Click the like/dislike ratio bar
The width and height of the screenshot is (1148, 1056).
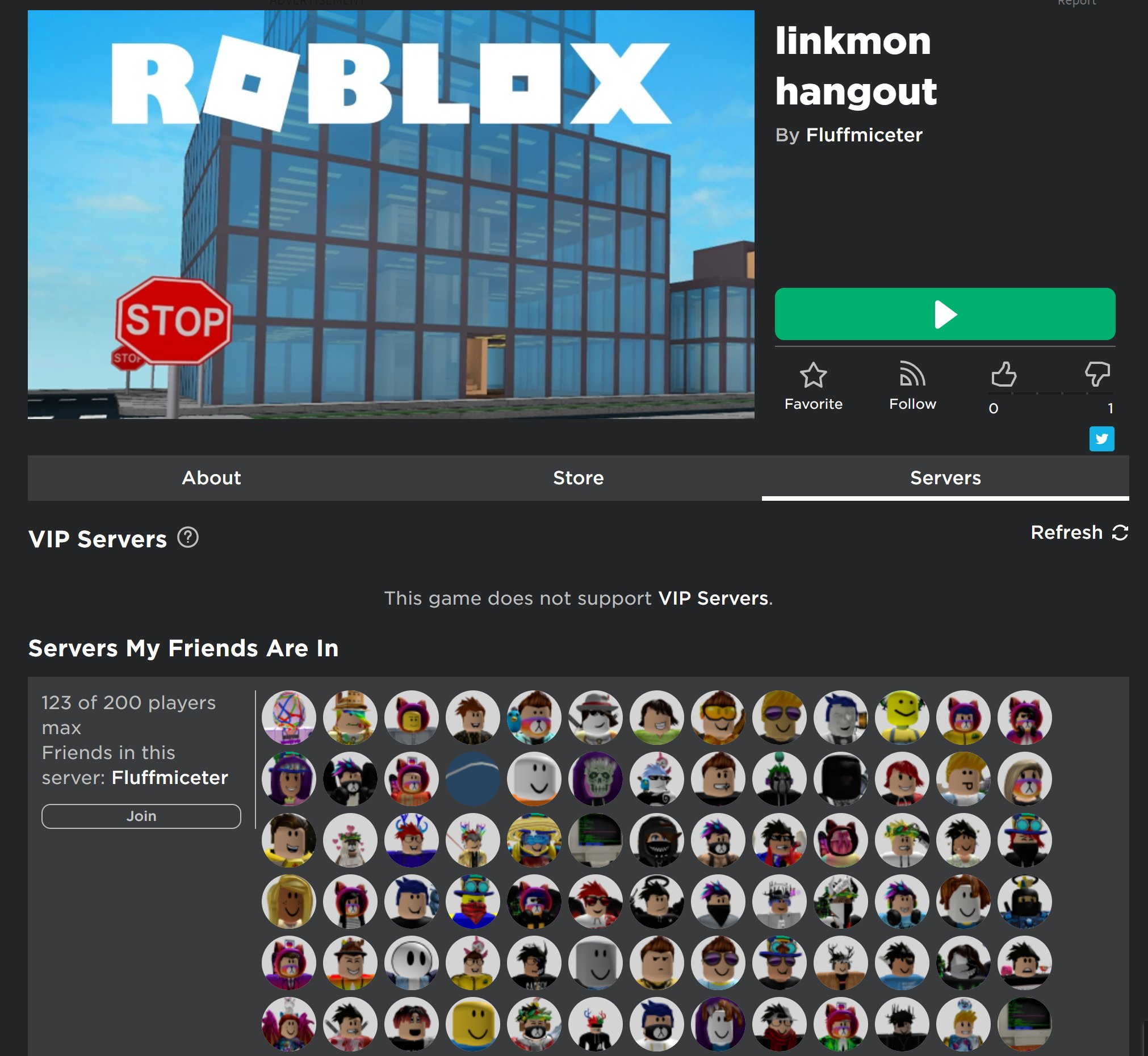1050,393
